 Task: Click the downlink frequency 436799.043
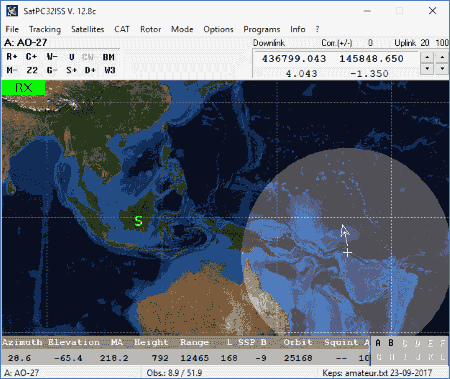(294, 59)
